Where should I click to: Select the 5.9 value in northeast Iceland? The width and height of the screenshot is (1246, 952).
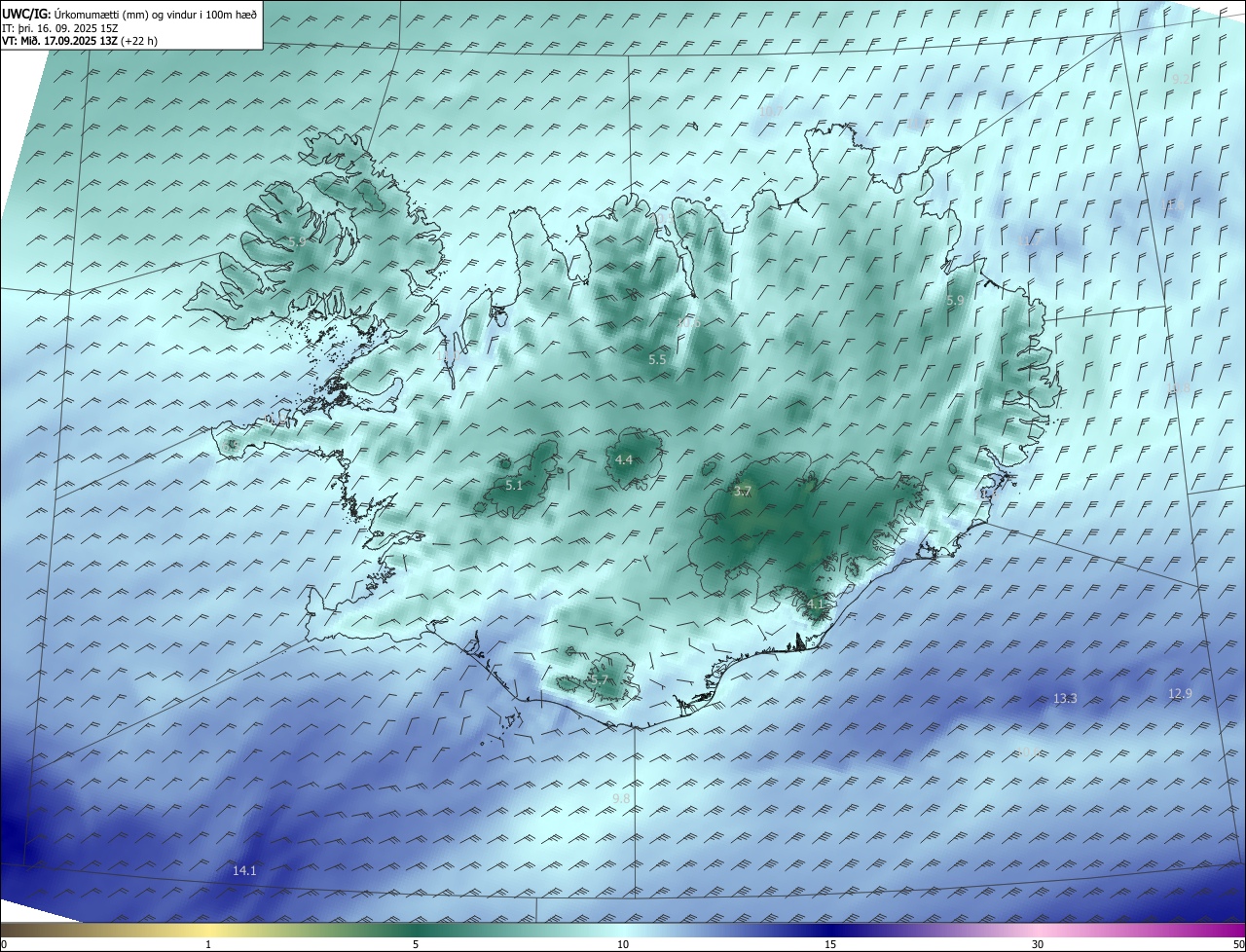955,301
